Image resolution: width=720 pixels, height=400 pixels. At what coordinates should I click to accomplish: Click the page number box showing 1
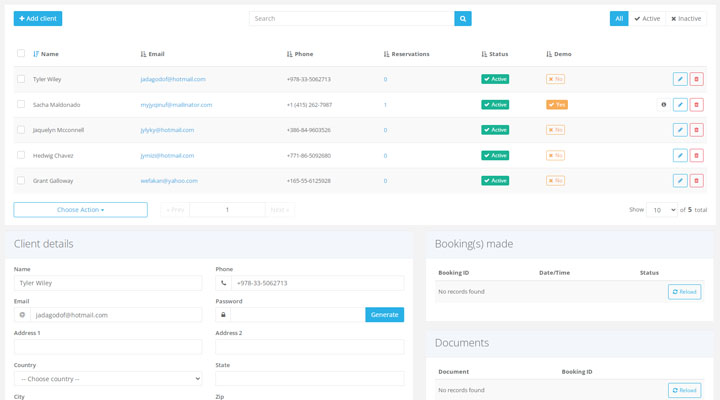tap(227, 210)
